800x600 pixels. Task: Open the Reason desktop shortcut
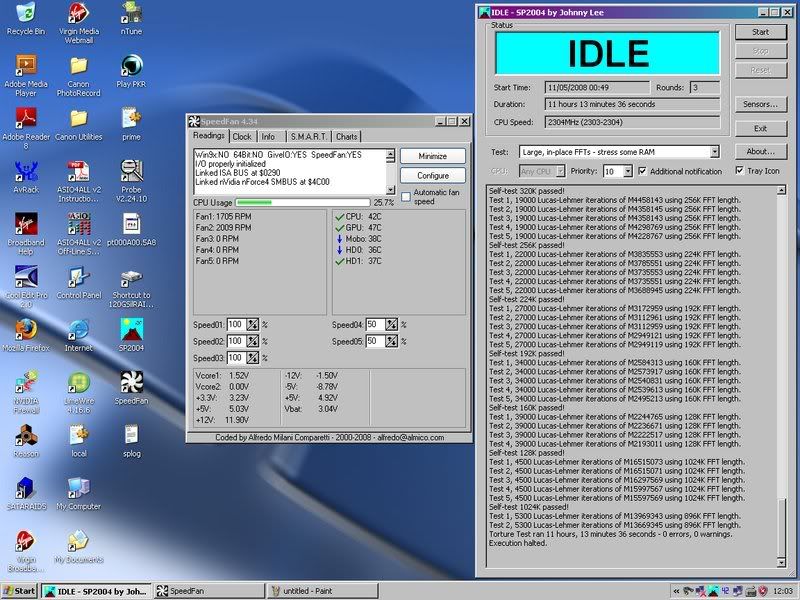point(26,441)
